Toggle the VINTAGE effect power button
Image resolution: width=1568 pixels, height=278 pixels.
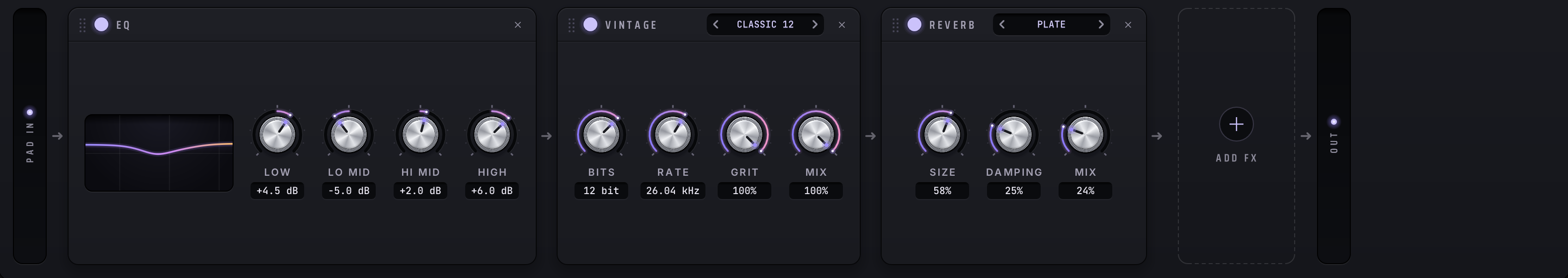[x=590, y=24]
